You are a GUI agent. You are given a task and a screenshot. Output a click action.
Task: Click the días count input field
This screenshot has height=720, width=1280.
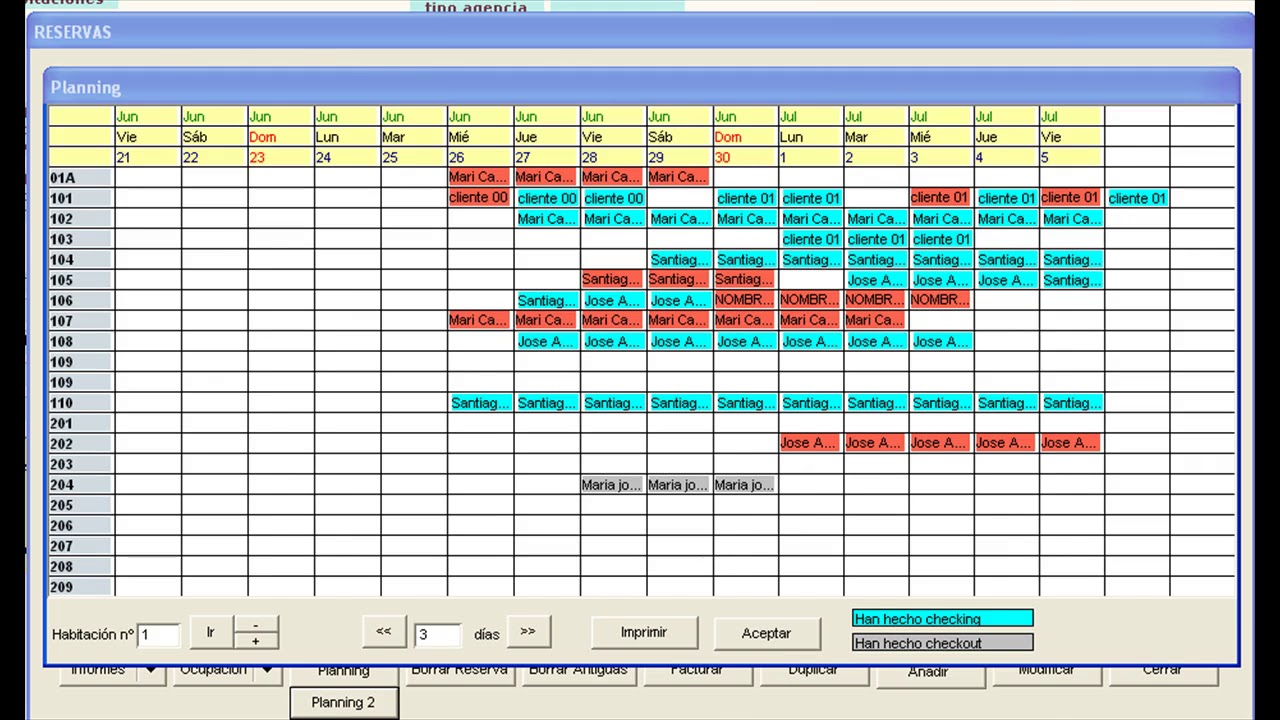coord(438,634)
